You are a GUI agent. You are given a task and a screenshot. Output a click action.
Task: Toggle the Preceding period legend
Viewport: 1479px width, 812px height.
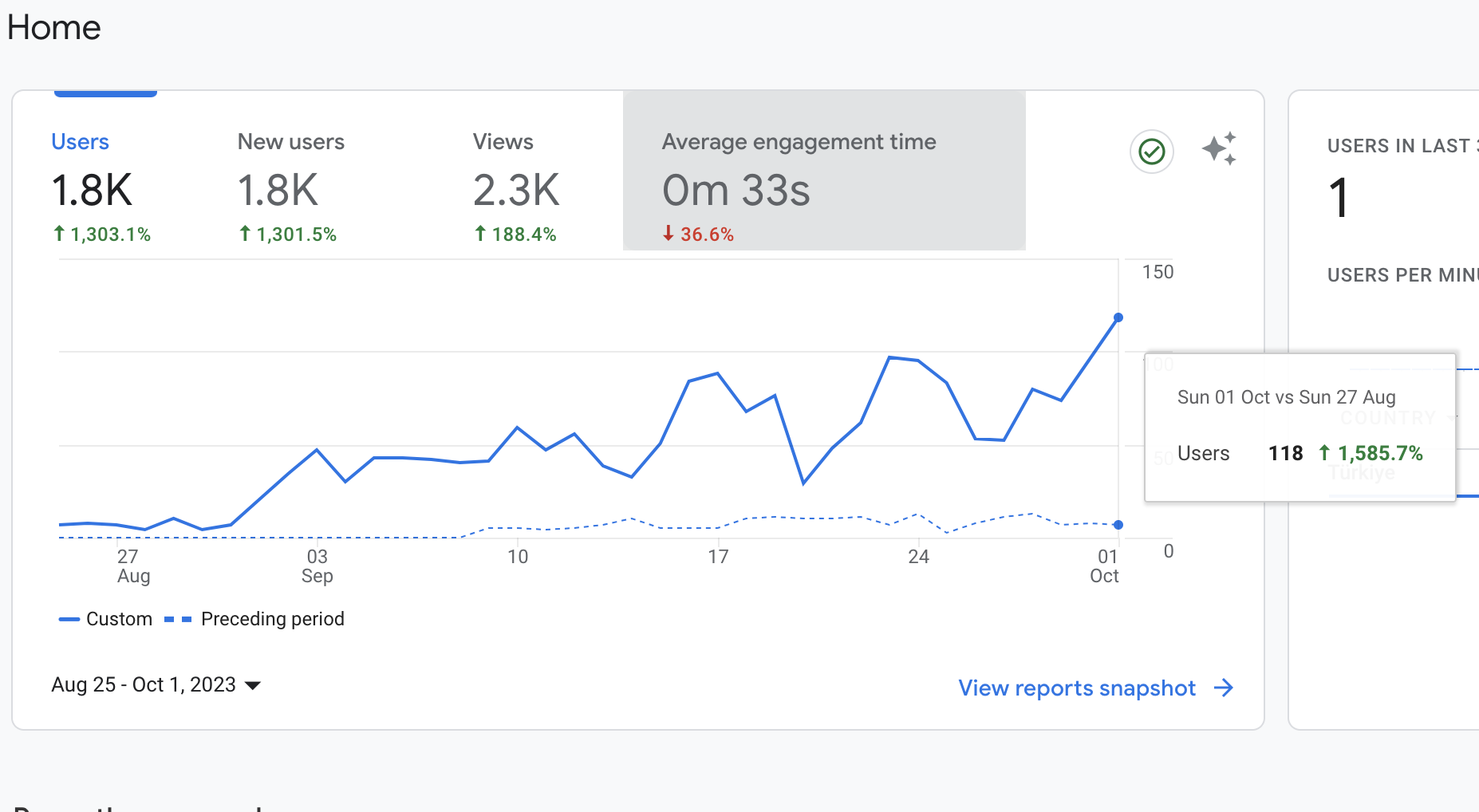(254, 619)
